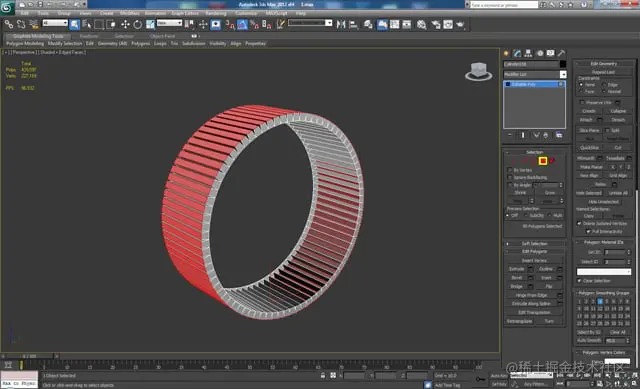The height and width of the screenshot is (389, 640).
Task: Select Polygon sub-object level icon
Action: (543, 161)
